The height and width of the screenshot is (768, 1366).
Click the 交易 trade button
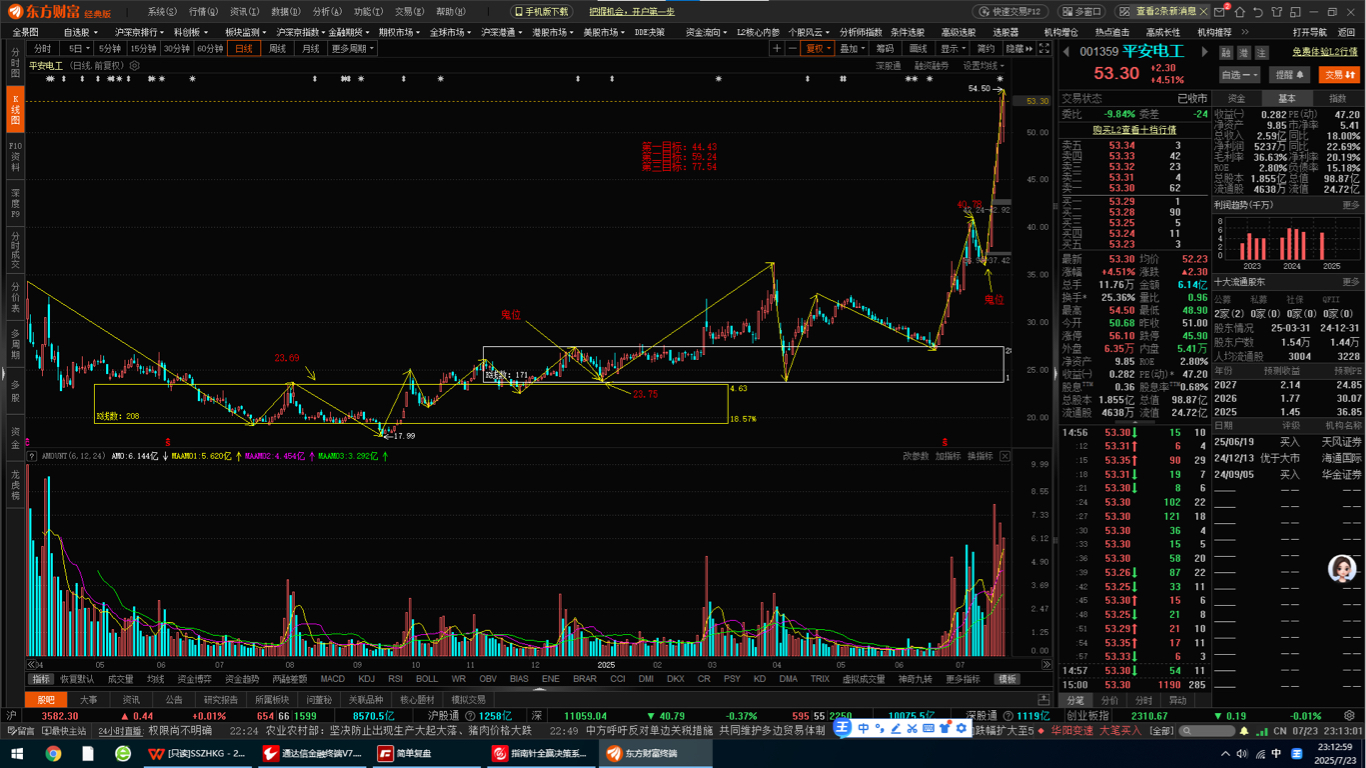[1338, 75]
